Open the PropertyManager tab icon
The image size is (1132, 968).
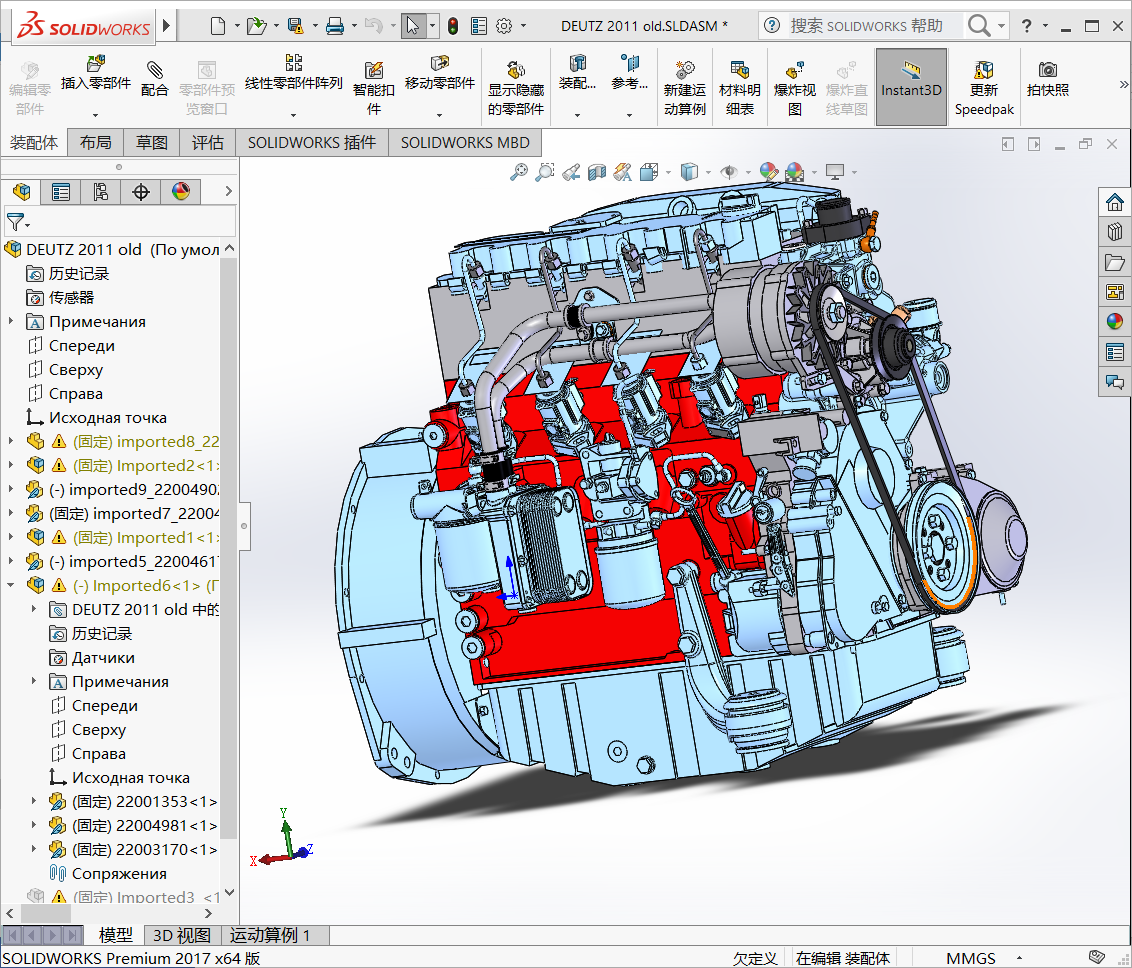[x=61, y=191]
